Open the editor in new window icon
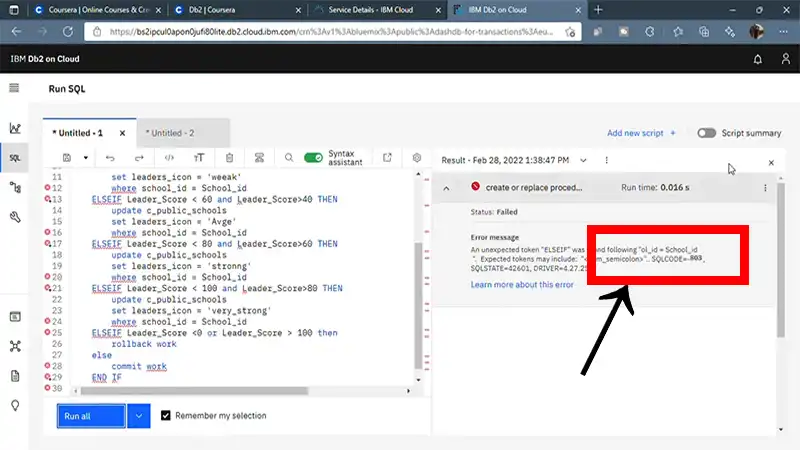Viewport: 800px width, 450px height. point(387,158)
